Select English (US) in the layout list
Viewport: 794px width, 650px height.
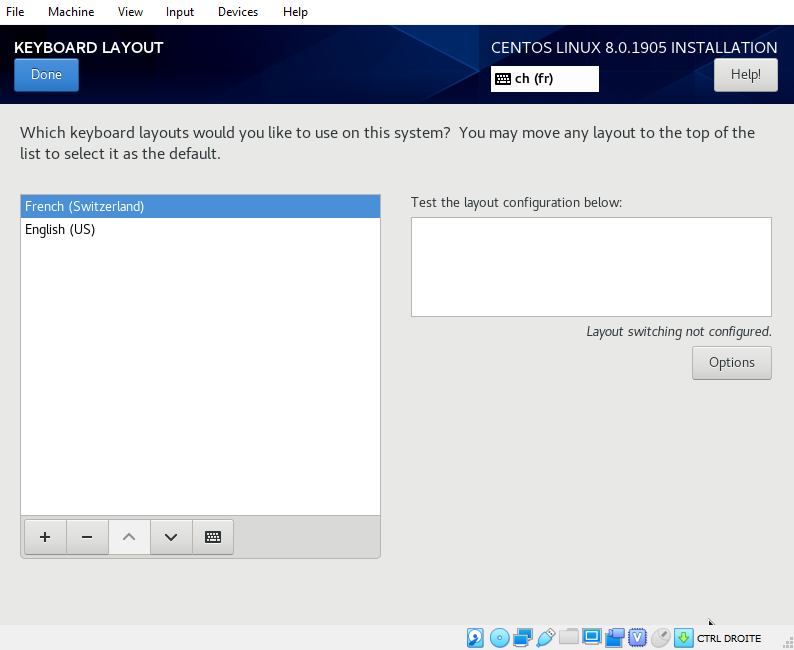(x=60, y=230)
